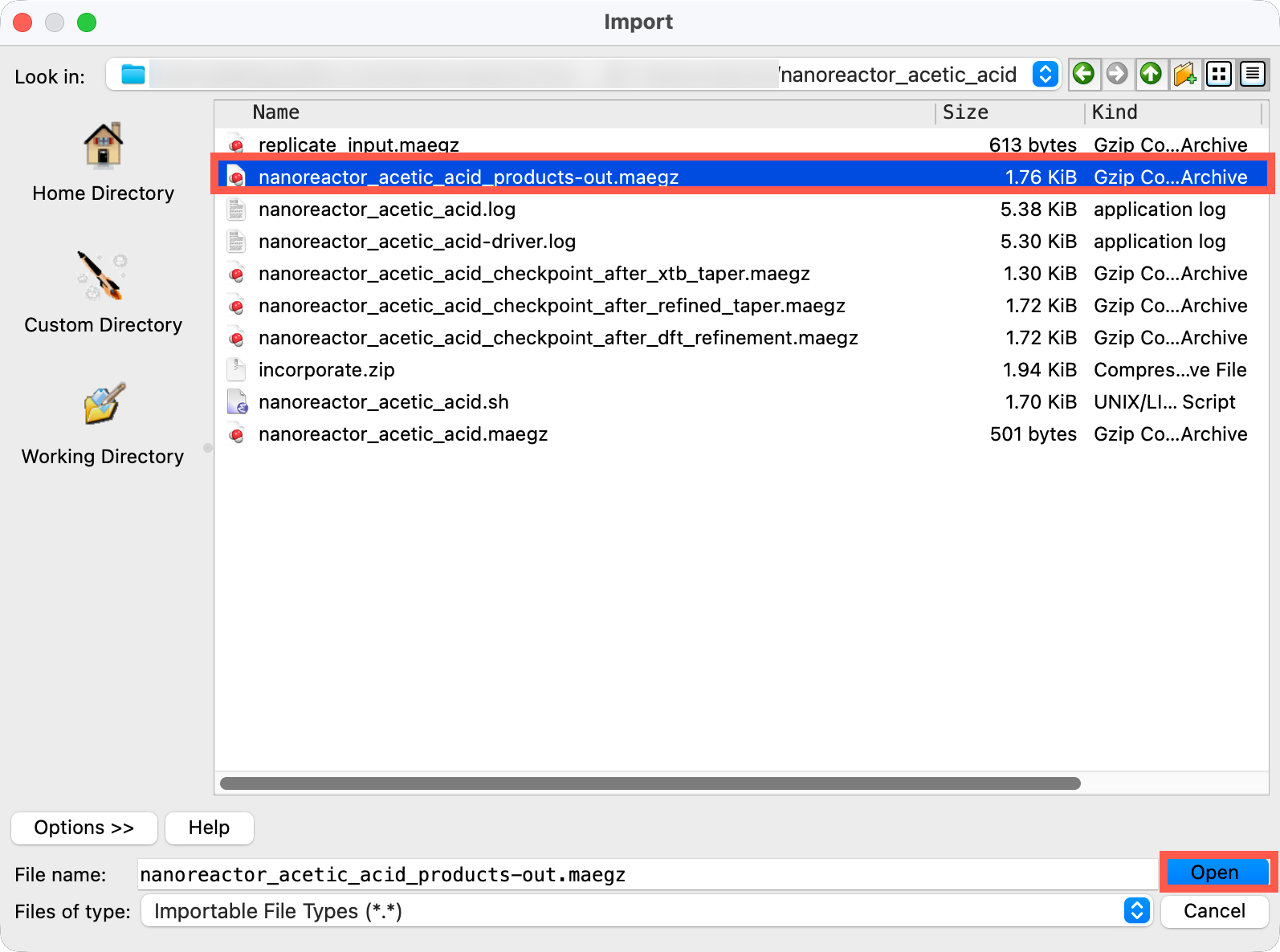Sort files by the Size column
Screen dimensions: 1280x952
[x=965, y=112]
